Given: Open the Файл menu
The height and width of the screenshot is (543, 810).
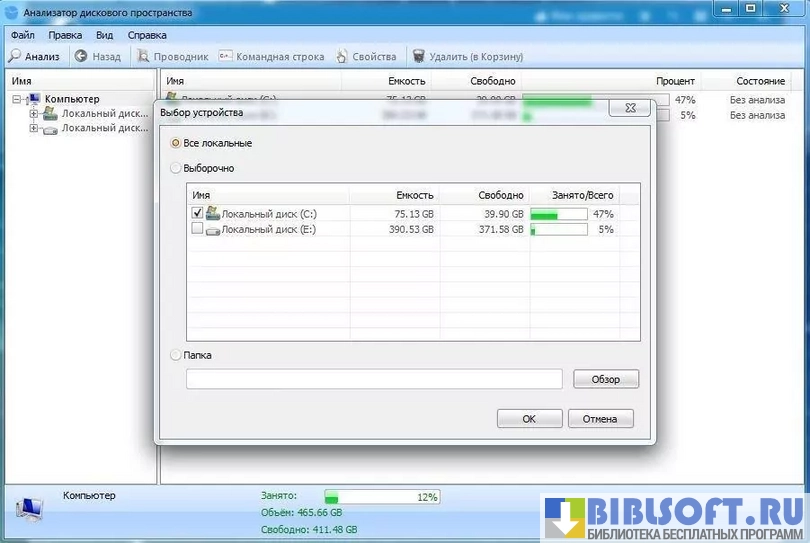Looking at the screenshot, I should [x=22, y=35].
